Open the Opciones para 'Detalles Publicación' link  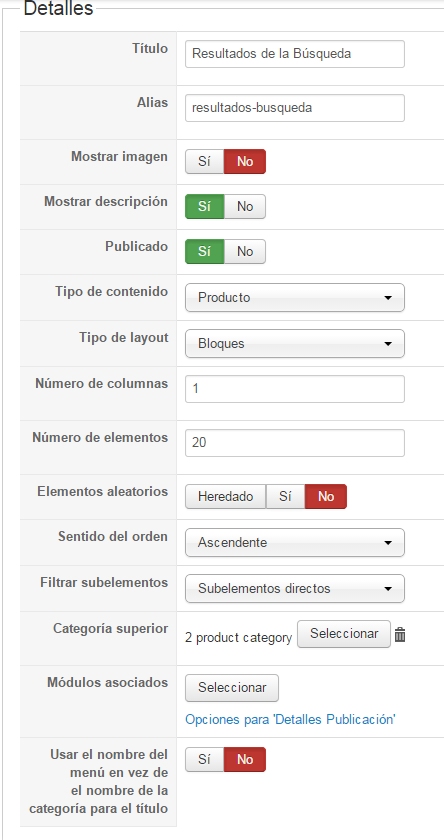click(x=290, y=719)
